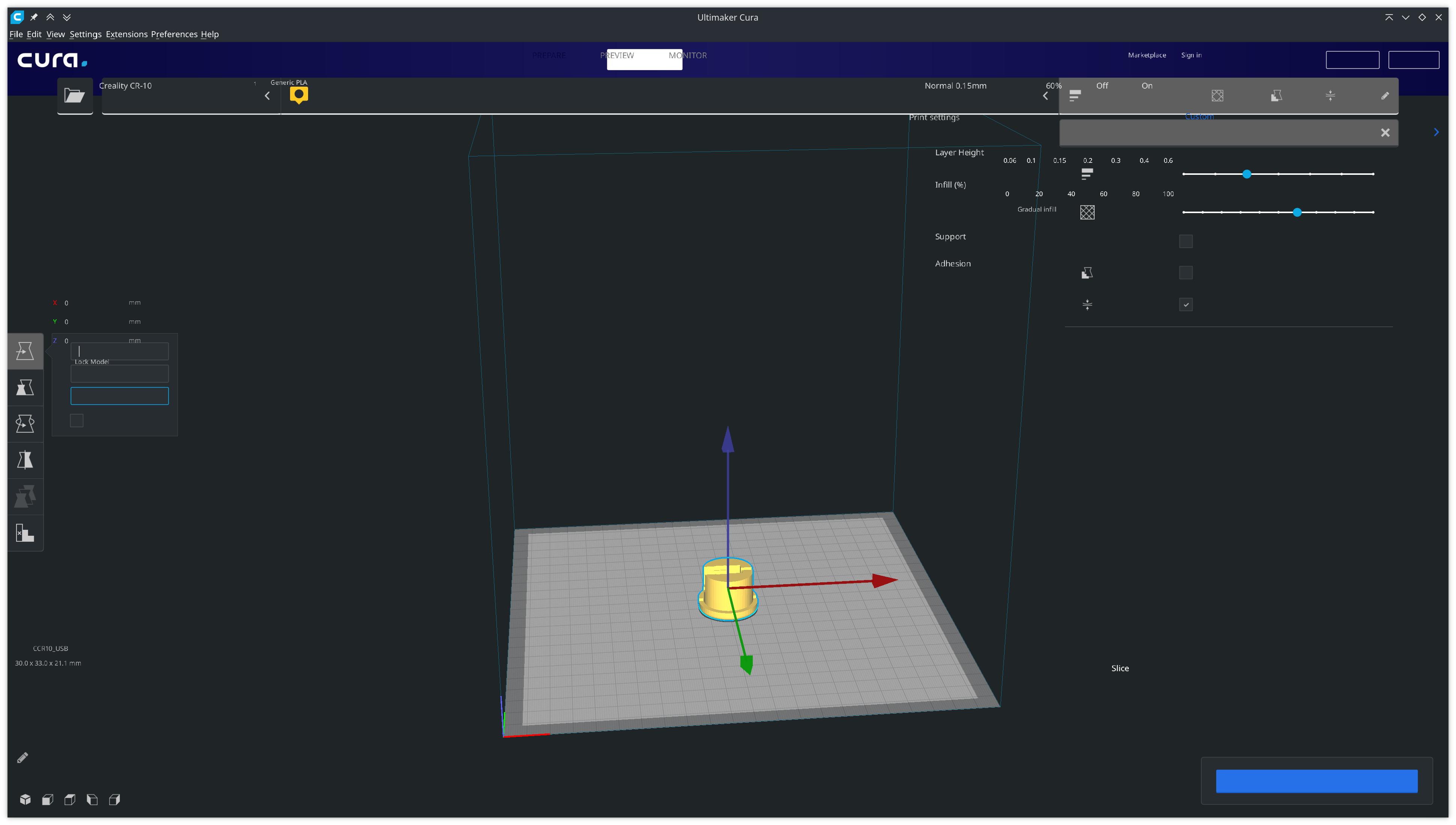
Task: Open the Extensions menu
Action: point(126,34)
